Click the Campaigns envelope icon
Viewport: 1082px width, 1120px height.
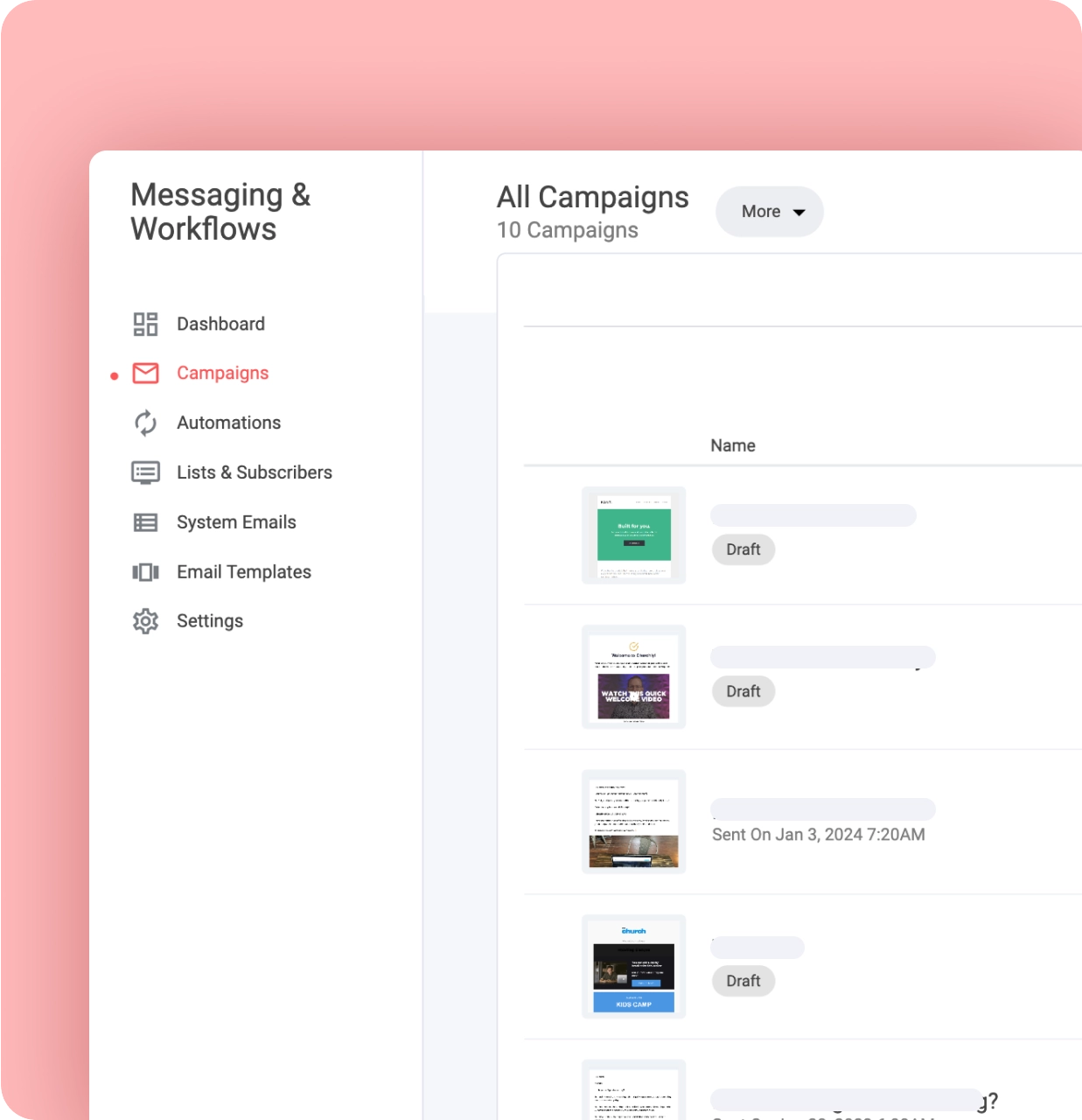[145, 373]
